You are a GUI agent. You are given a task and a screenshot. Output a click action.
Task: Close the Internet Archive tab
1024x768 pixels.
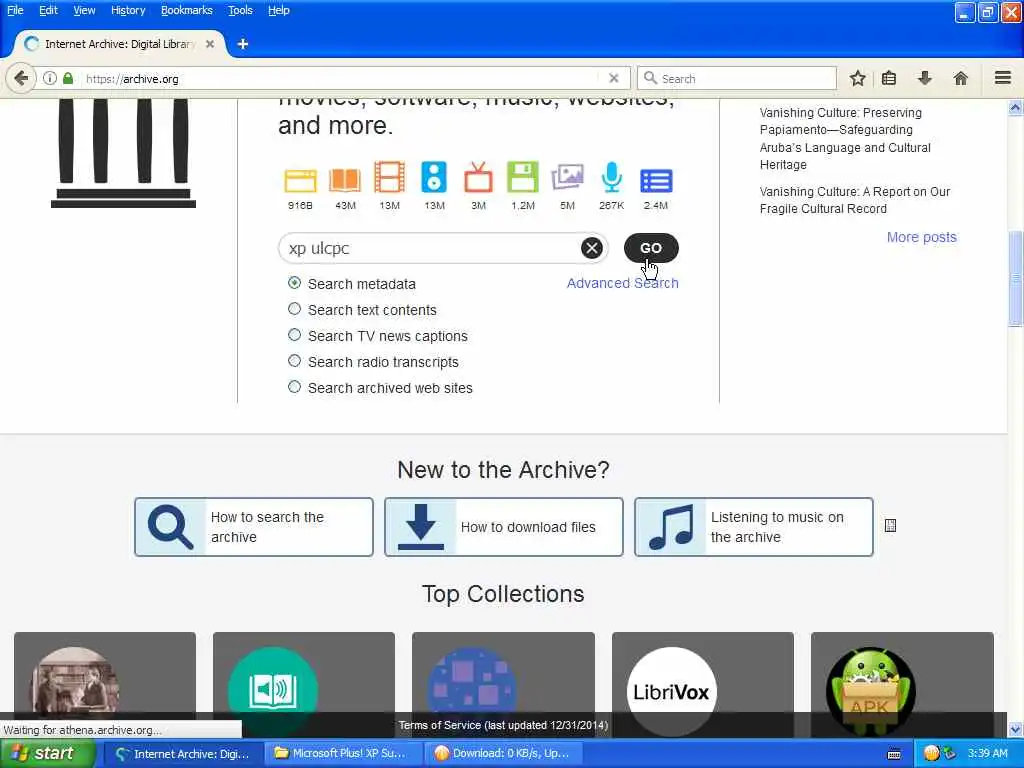coord(210,44)
